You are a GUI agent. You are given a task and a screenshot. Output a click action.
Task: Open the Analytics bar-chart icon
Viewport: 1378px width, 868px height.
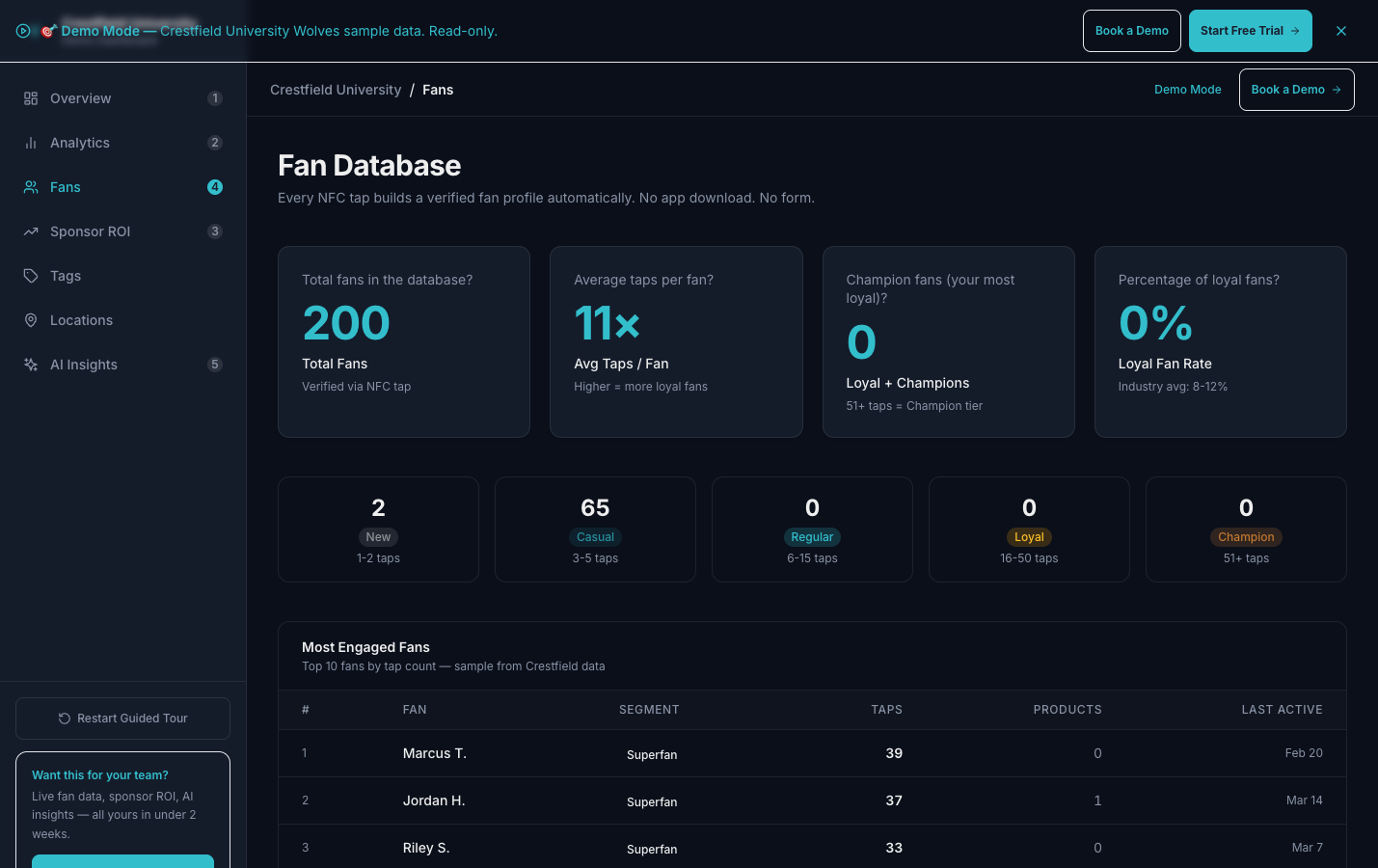coord(31,143)
